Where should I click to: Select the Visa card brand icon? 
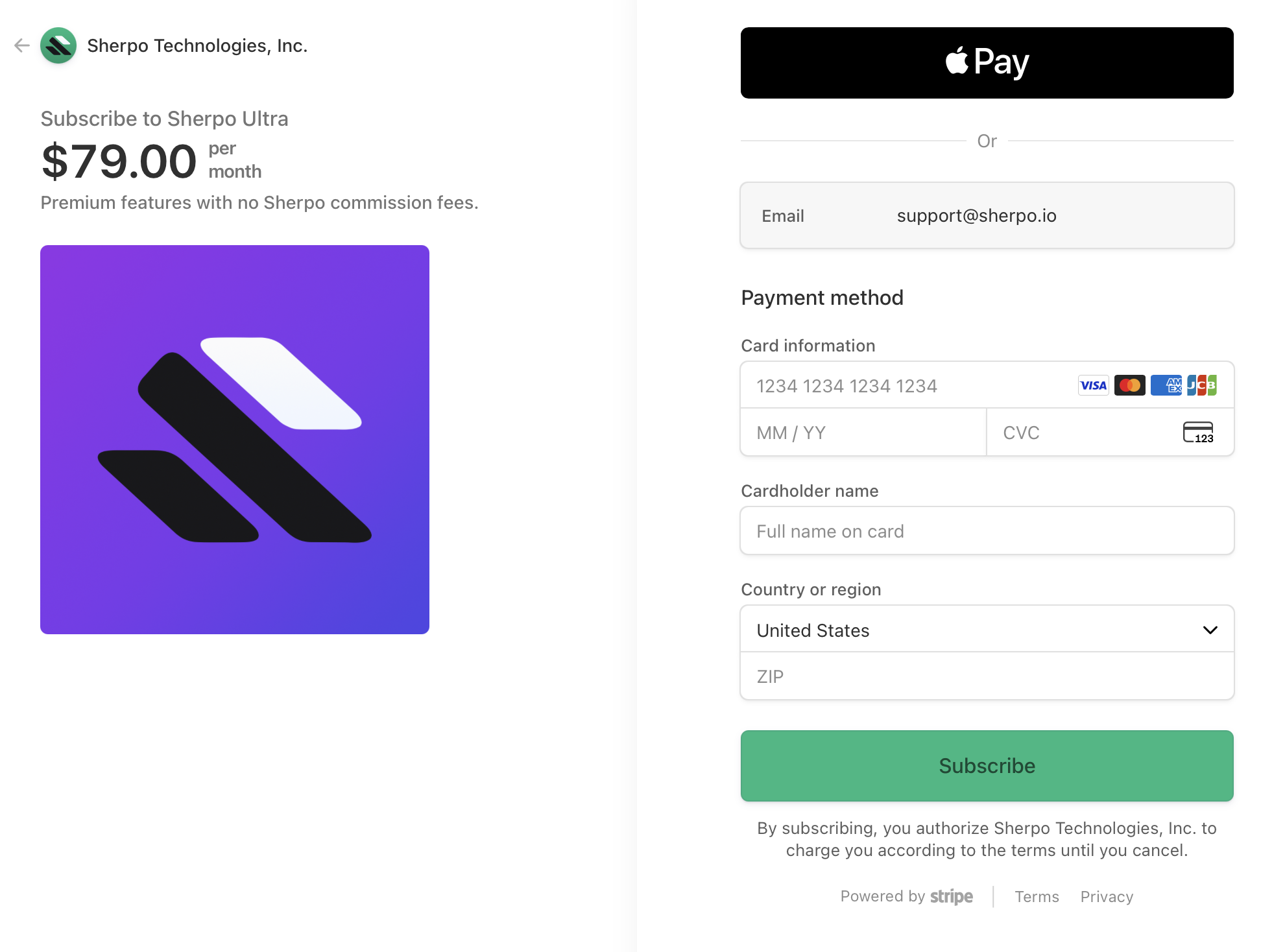pyautogui.click(x=1094, y=385)
